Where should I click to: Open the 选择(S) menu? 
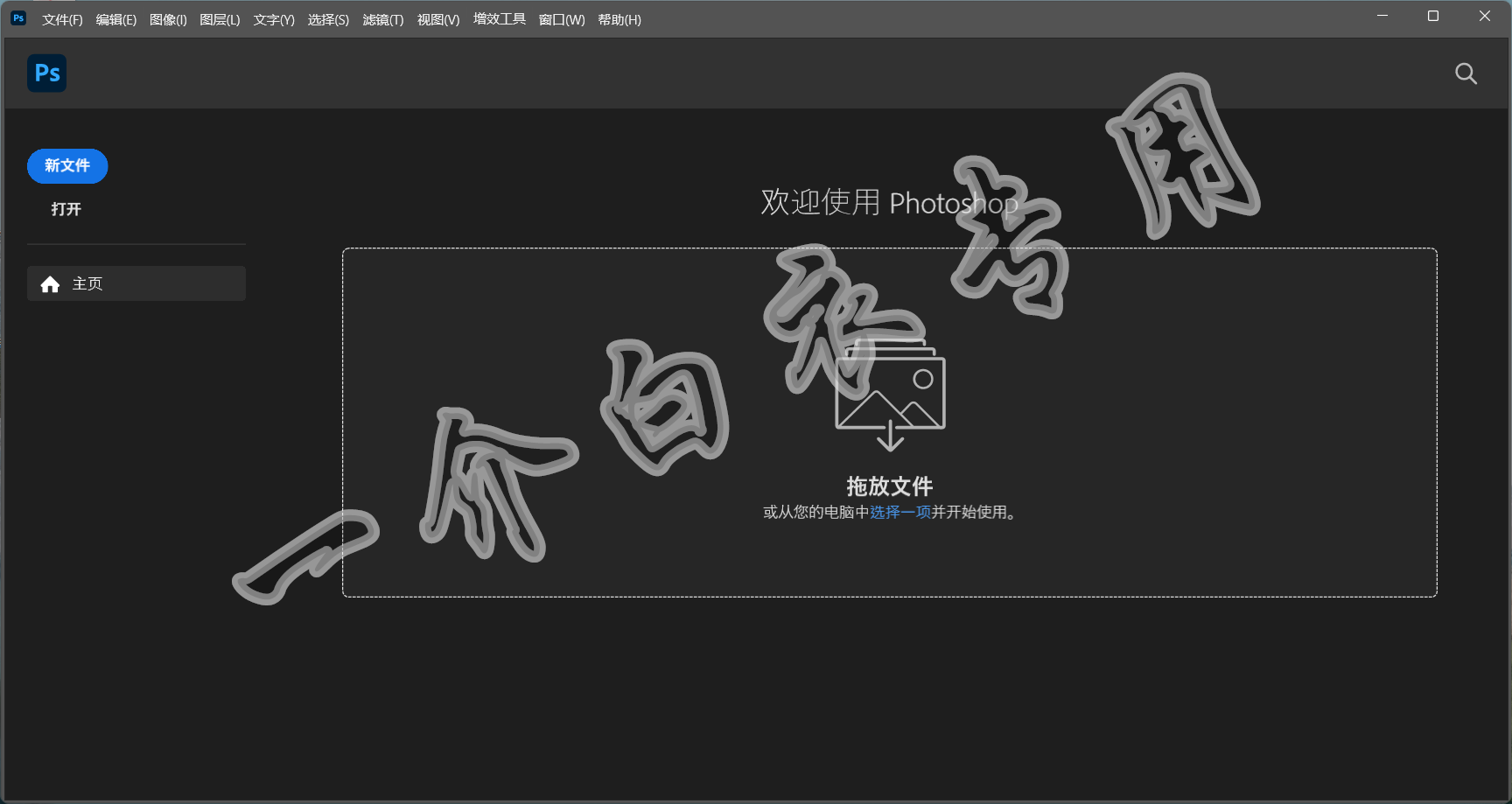click(x=328, y=19)
